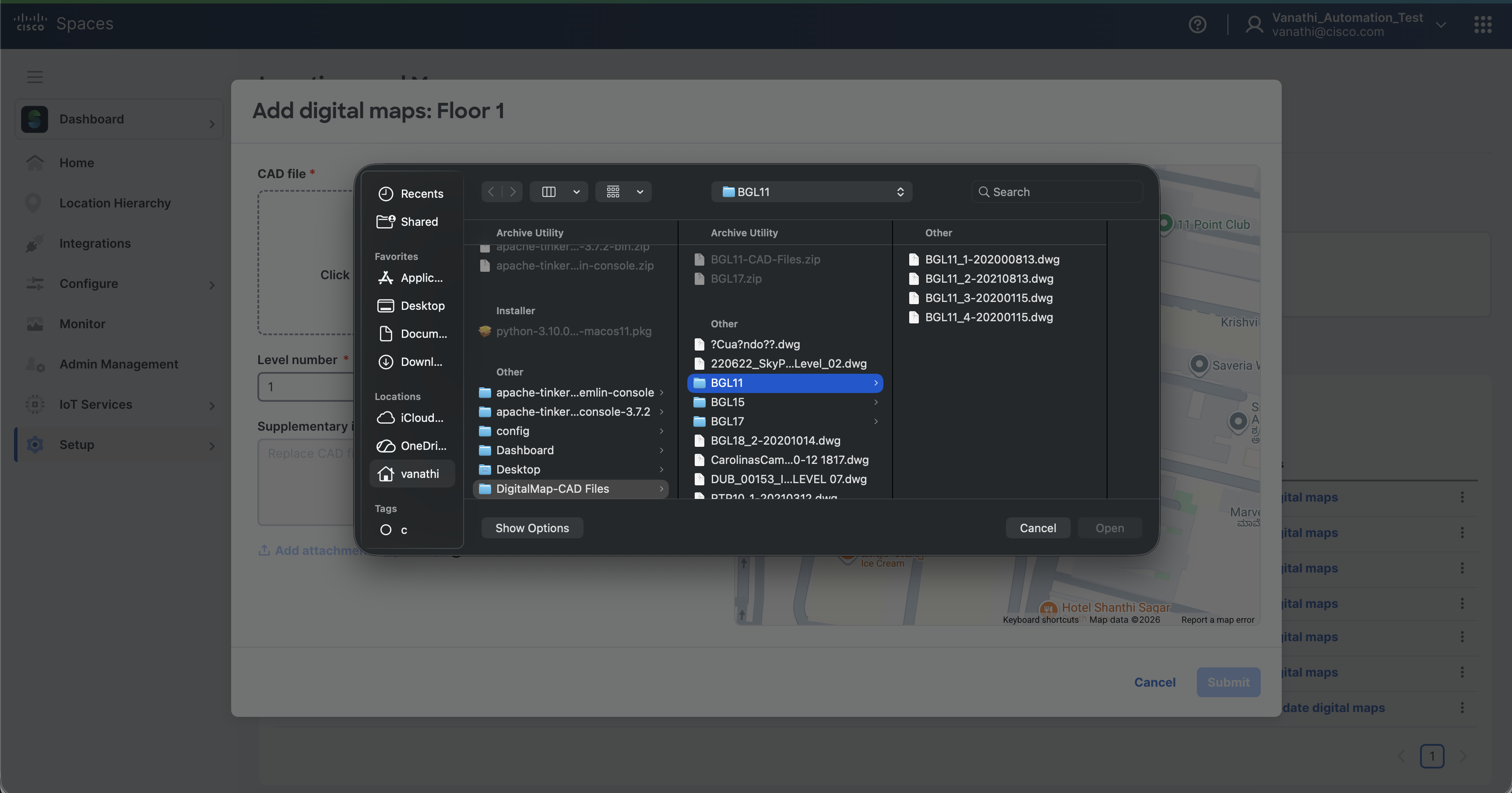The width and height of the screenshot is (1512, 793).
Task: Click the file dialog Search field
Action: click(x=1057, y=192)
